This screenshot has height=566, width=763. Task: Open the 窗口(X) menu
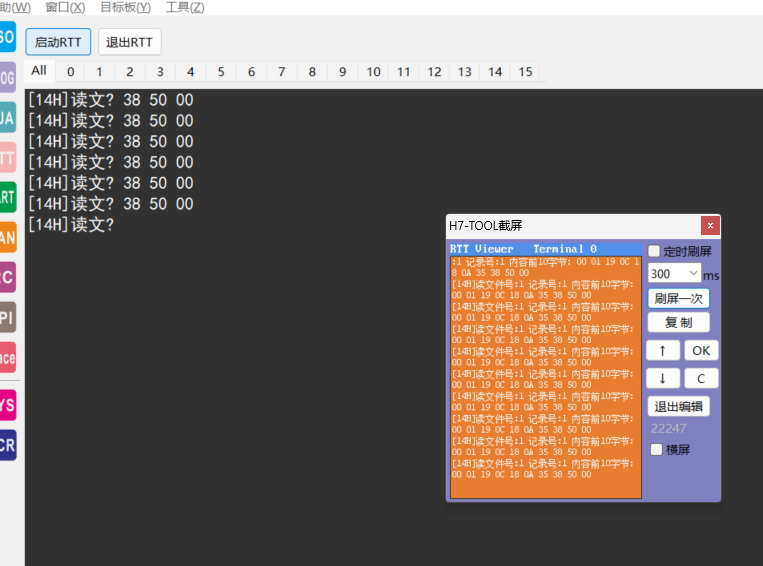pyautogui.click(x=65, y=7)
